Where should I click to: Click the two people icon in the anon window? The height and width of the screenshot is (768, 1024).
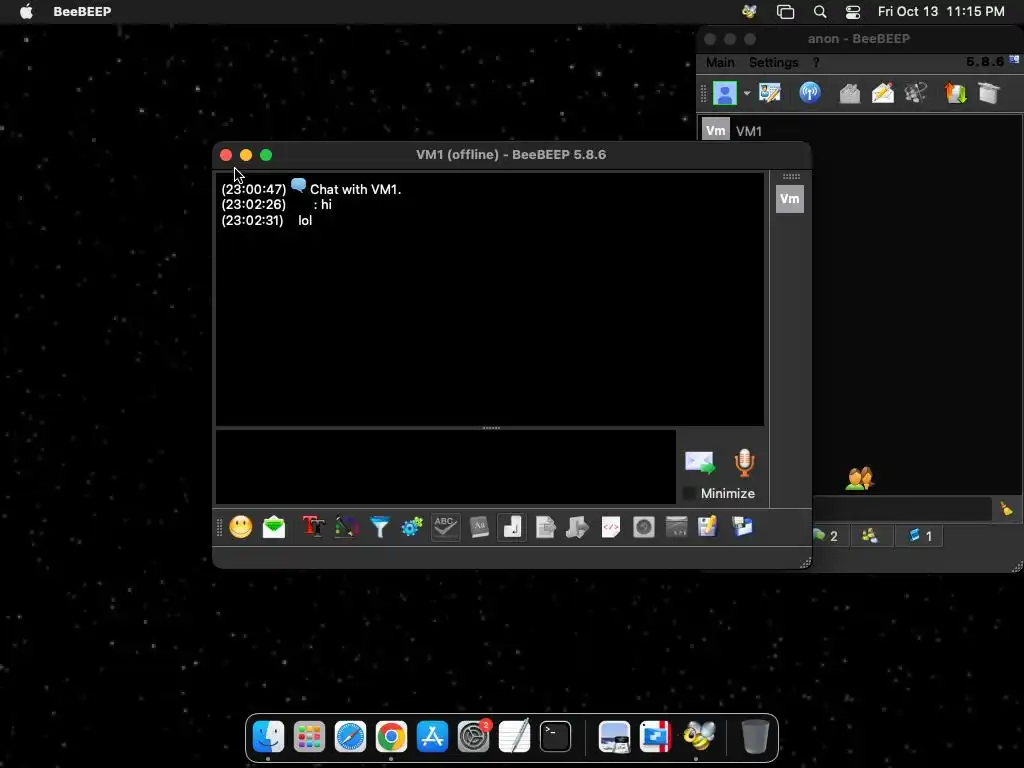[x=859, y=479]
